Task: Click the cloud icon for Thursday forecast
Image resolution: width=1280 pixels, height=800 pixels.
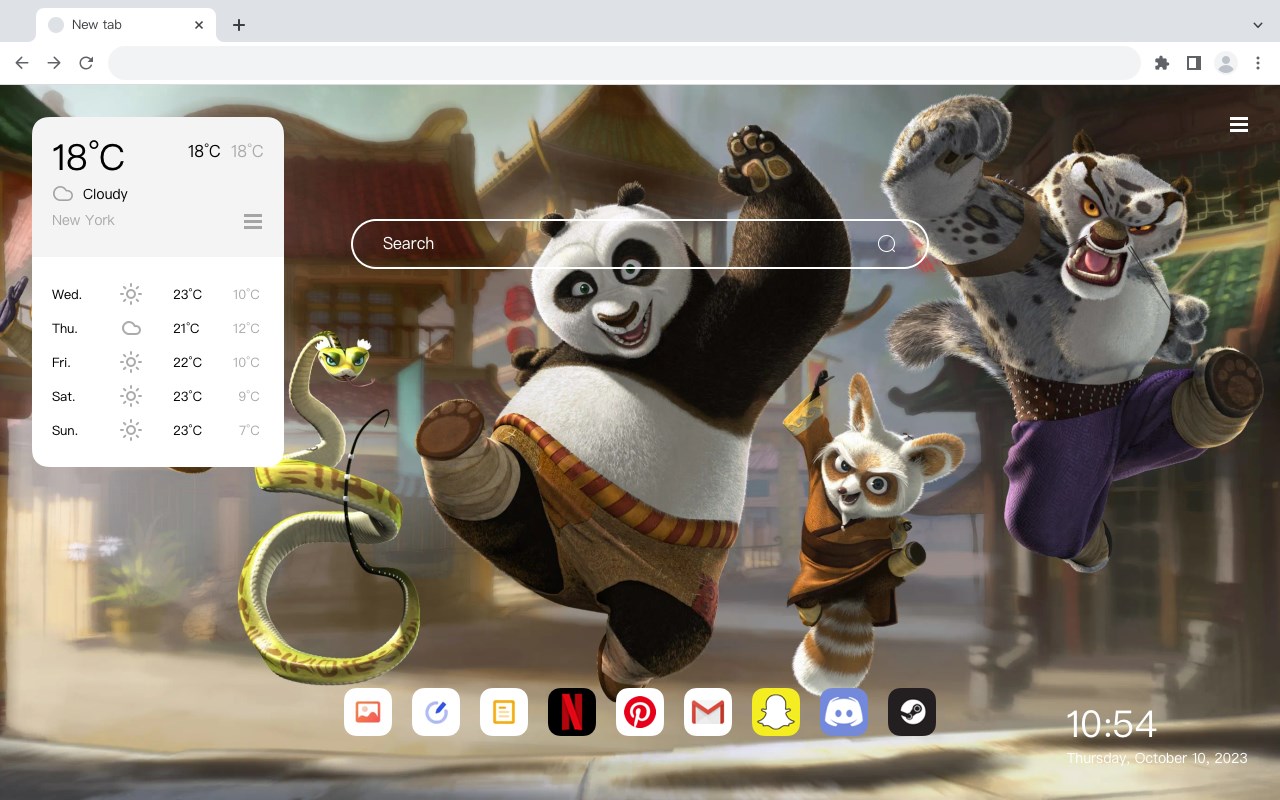Action: pyautogui.click(x=131, y=328)
